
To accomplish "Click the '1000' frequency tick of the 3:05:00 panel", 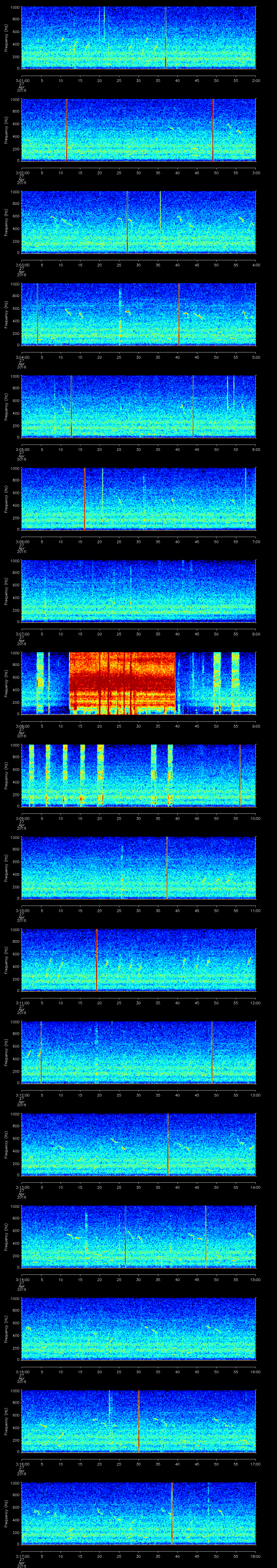I will 15,376.
